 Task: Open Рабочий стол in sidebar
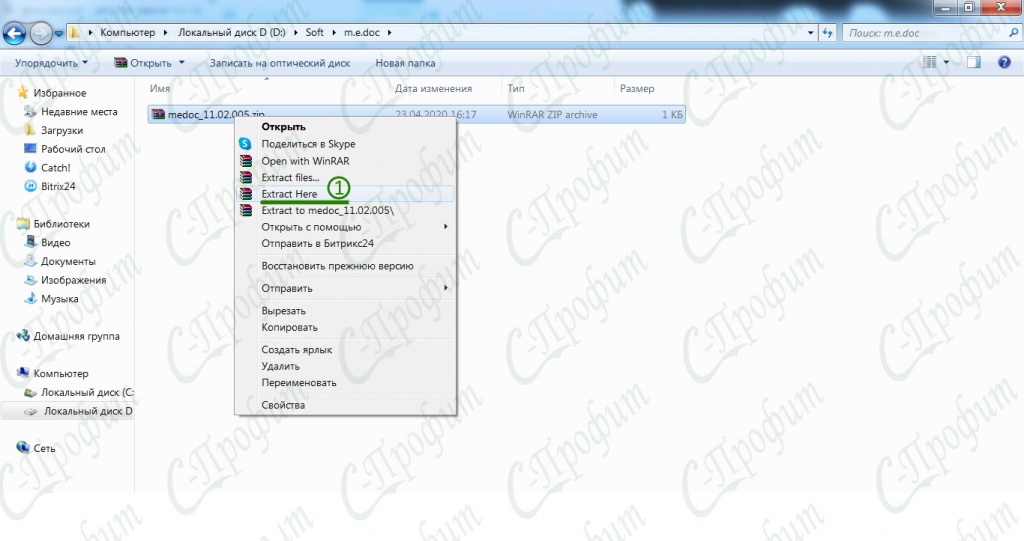pyautogui.click(x=73, y=149)
